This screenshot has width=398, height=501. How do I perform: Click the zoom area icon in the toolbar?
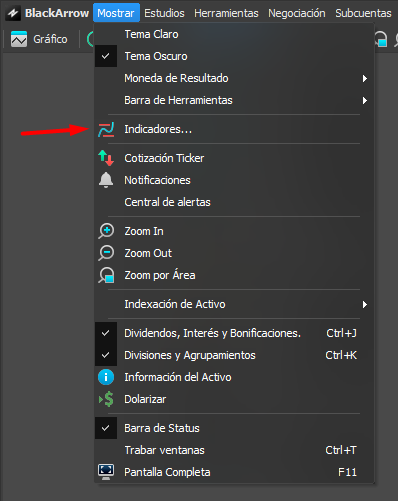coord(380,39)
